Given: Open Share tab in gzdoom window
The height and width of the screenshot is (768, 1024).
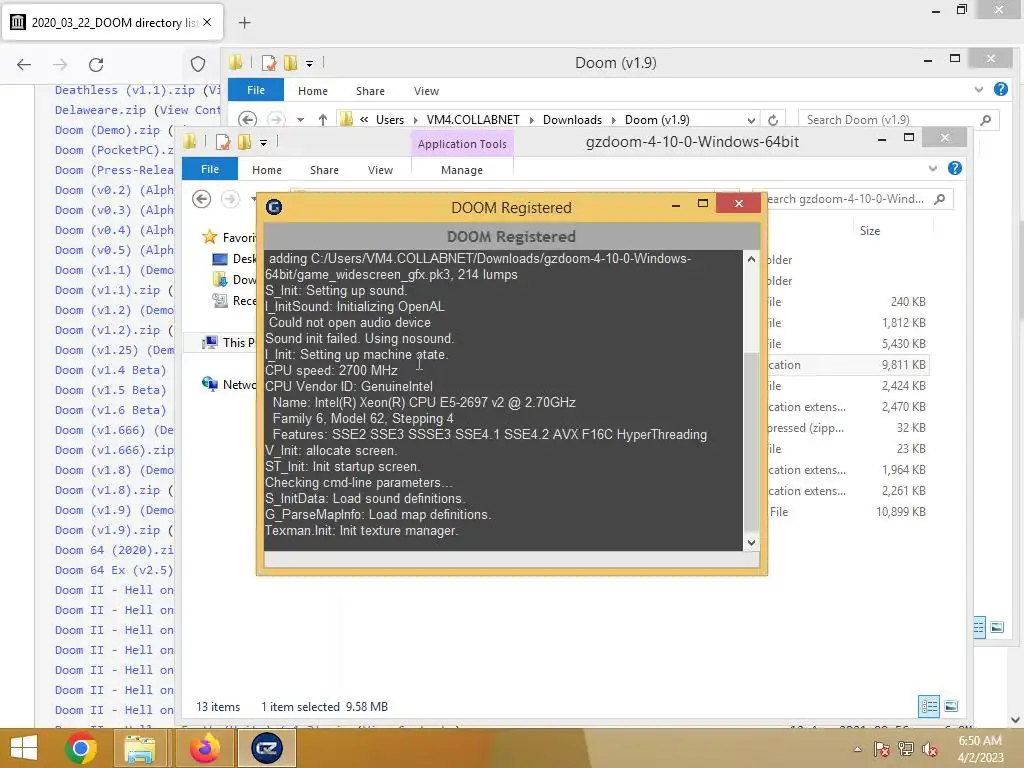Looking at the screenshot, I should (x=325, y=170).
